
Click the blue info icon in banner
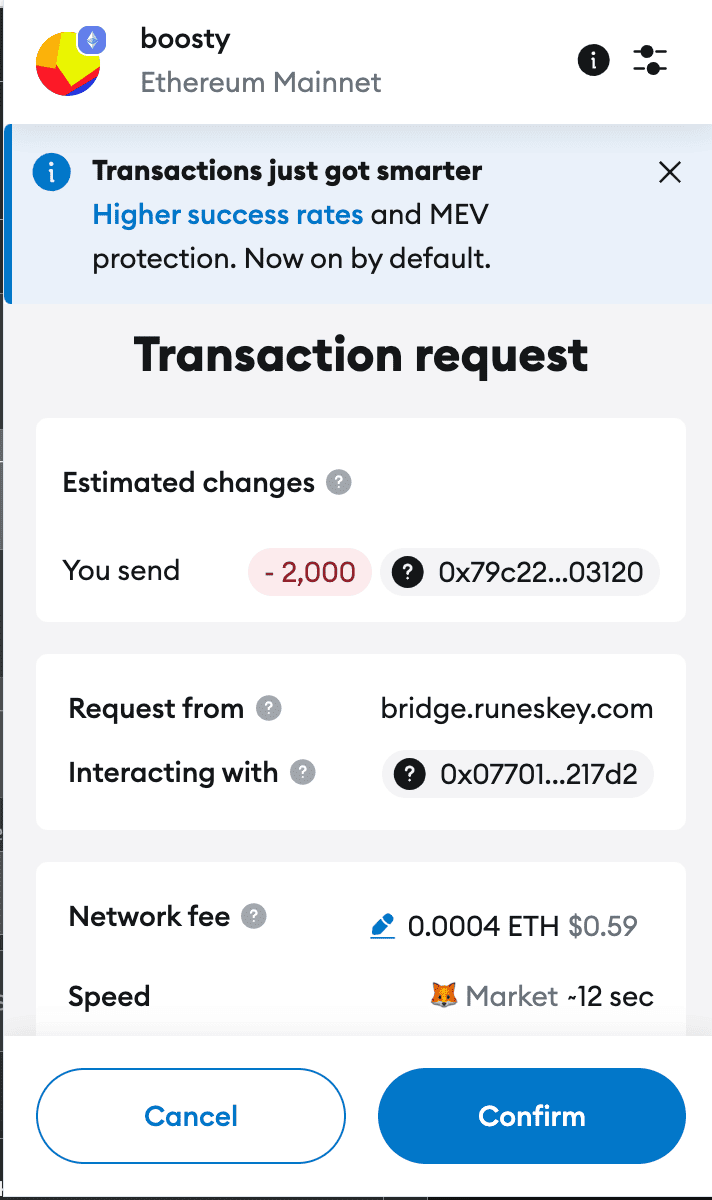(x=51, y=171)
